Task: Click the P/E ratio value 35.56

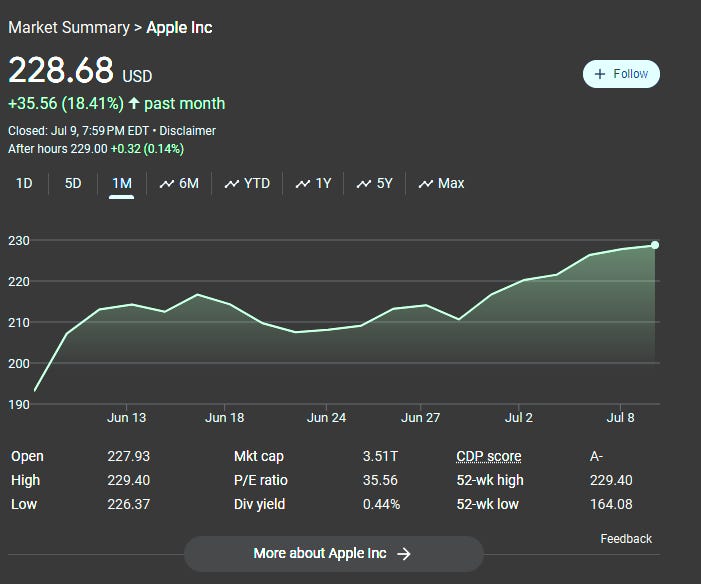Action: tap(380, 480)
